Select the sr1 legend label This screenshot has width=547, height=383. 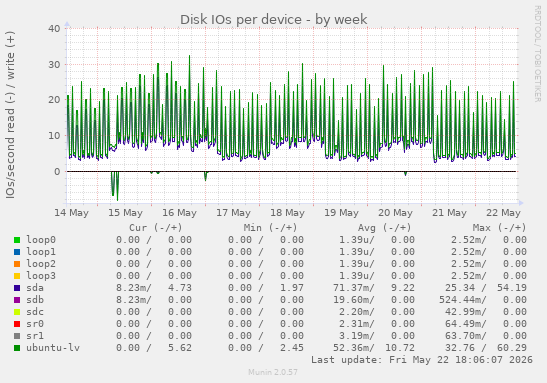(x=35, y=336)
